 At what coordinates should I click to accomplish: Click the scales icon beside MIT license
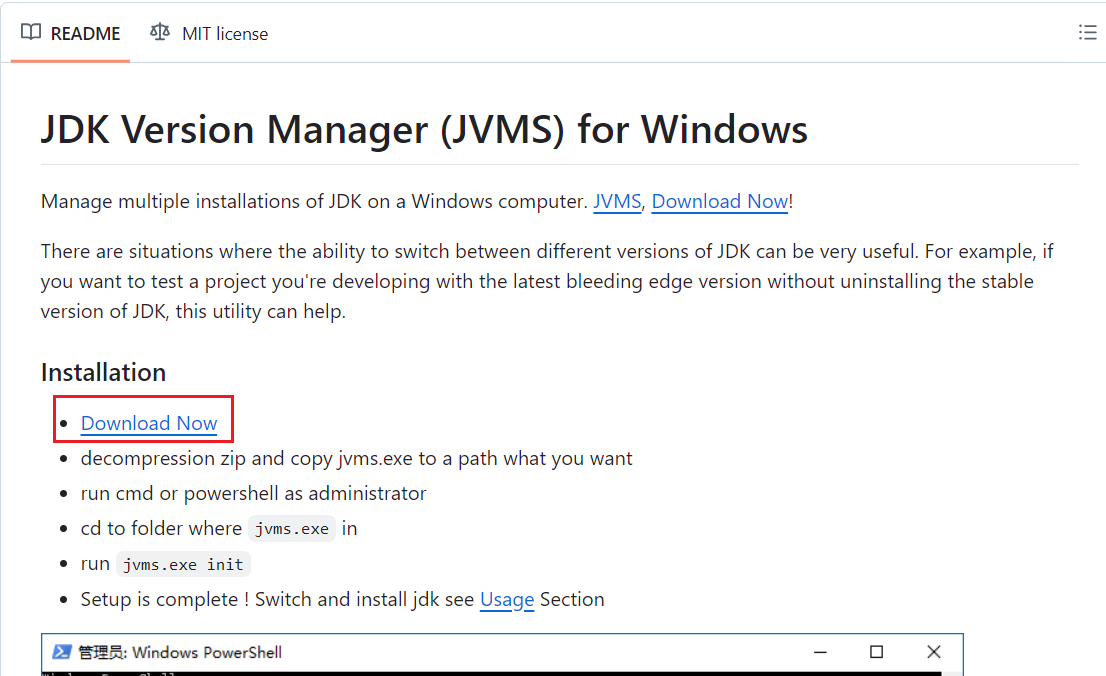pos(160,32)
